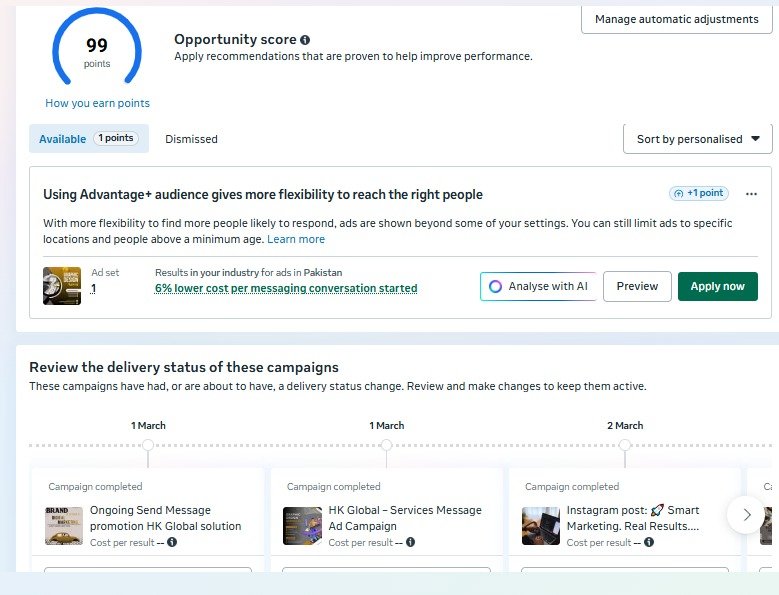The height and width of the screenshot is (595, 779).
Task: Click the Analyse with AI button
Action: click(x=538, y=286)
